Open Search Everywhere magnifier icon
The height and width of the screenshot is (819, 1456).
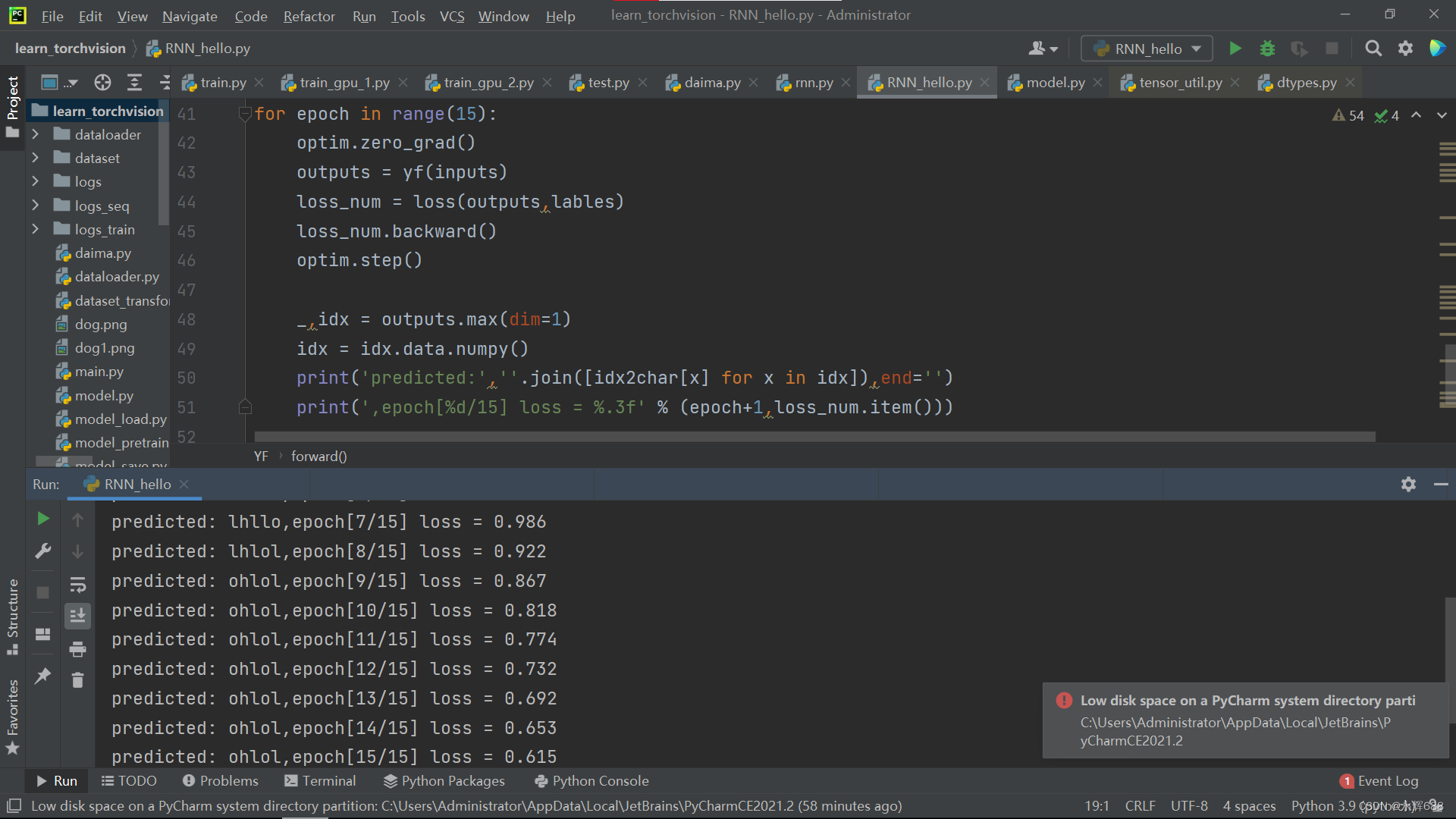tap(1373, 49)
